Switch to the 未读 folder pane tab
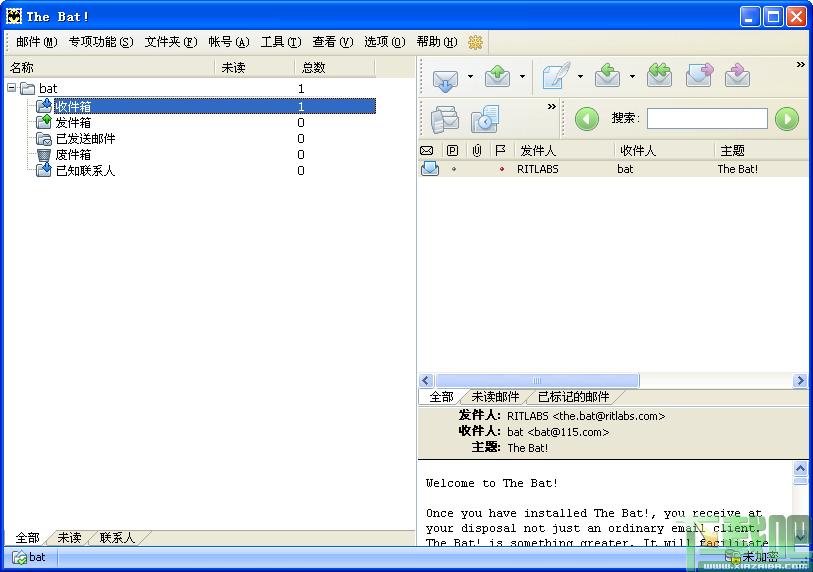813x572 pixels. [x=69, y=538]
